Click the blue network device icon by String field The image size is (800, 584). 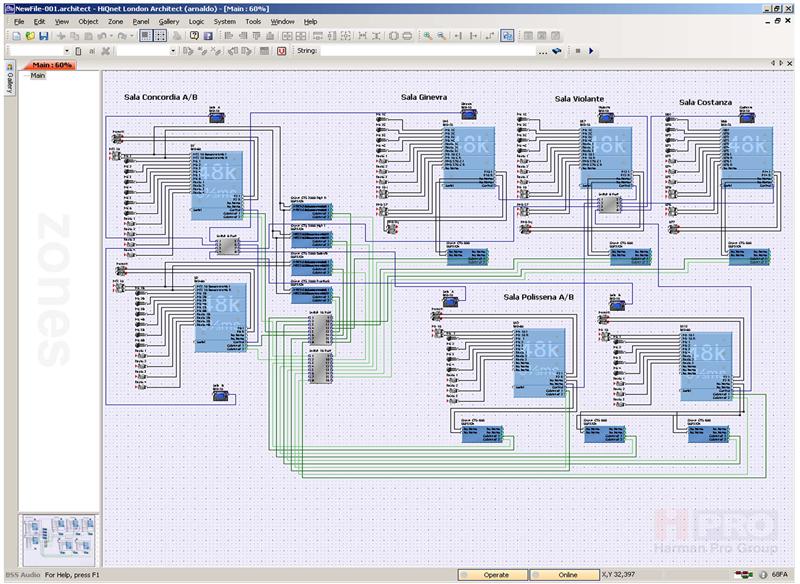click(x=557, y=50)
